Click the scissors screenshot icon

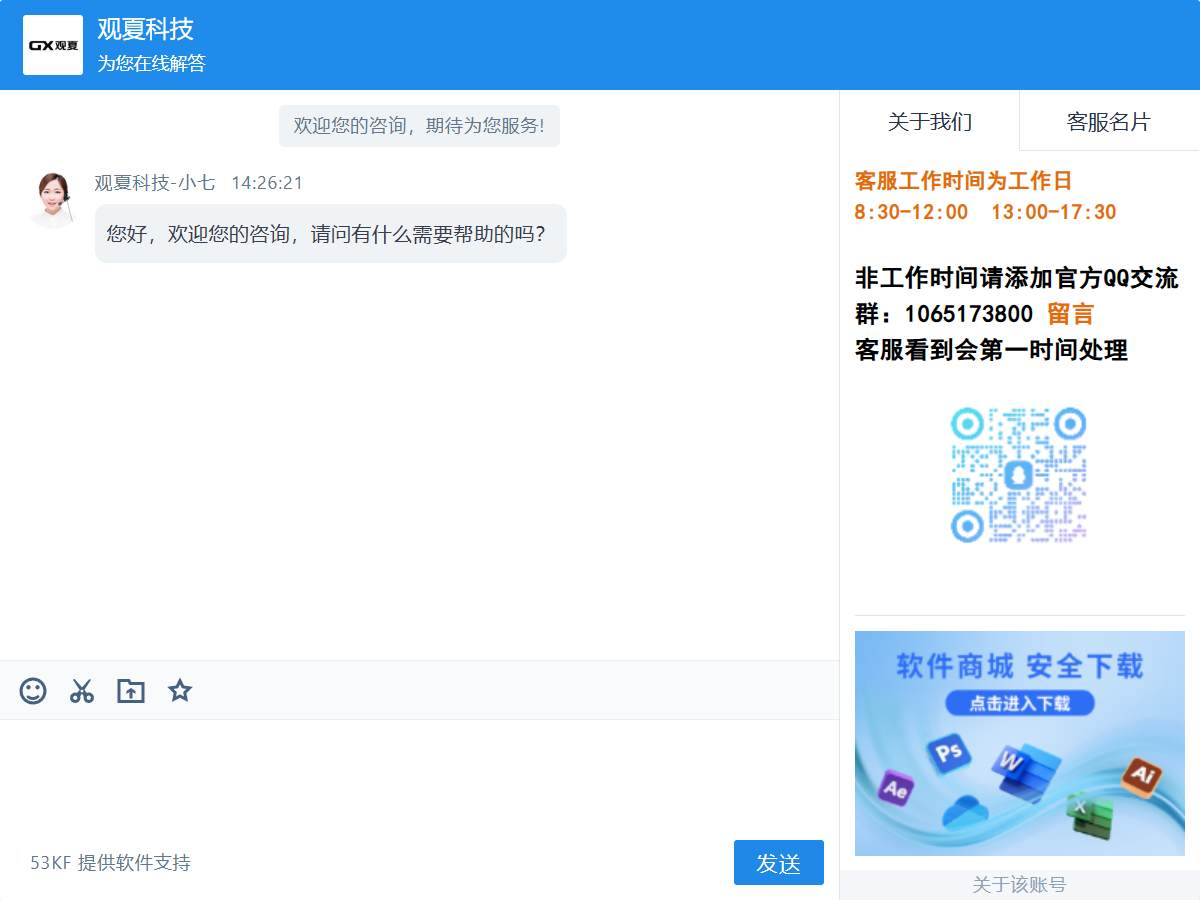tap(82, 691)
